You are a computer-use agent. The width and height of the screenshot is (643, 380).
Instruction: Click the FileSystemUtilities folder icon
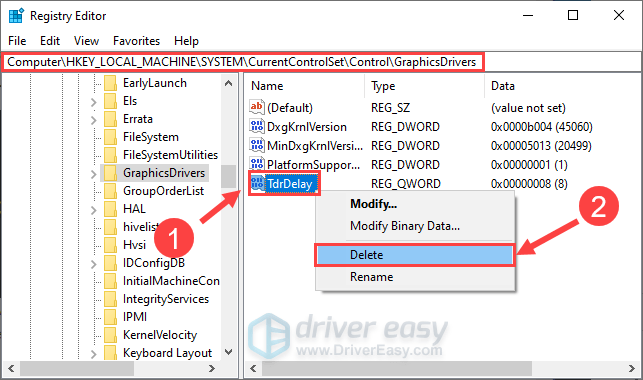(110, 155)
